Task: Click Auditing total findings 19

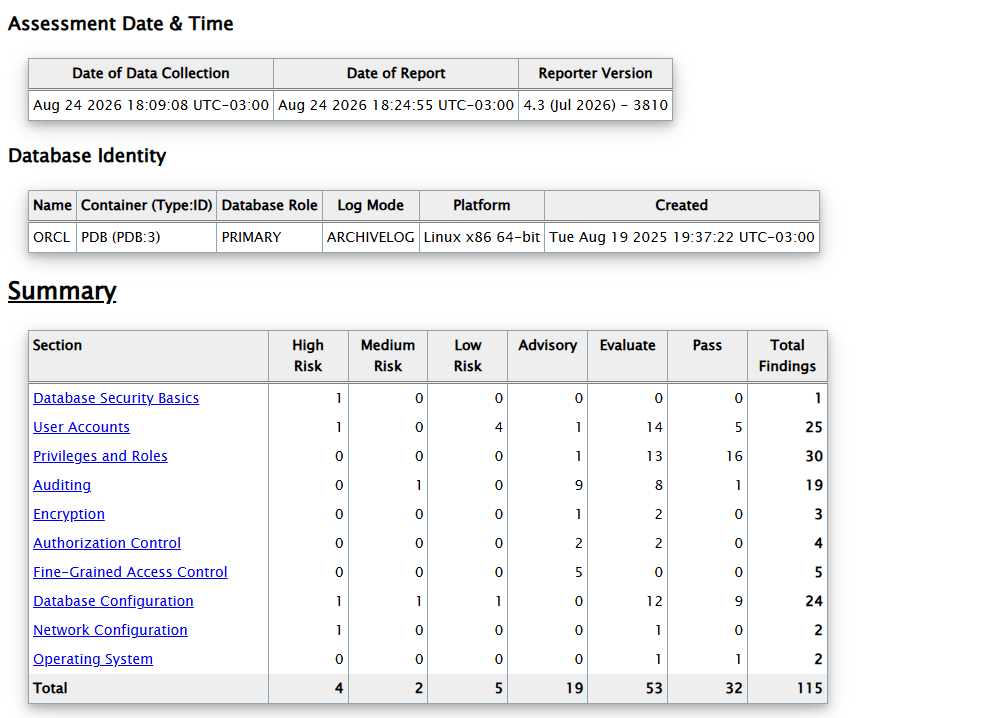Action: (x=814, y=485)
